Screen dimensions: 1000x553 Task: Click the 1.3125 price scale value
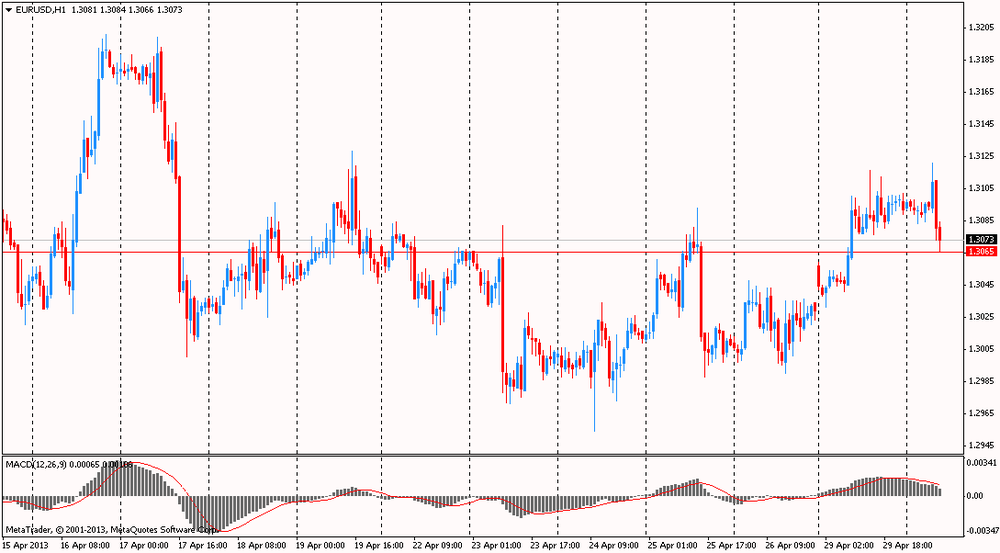click(981, 156)
